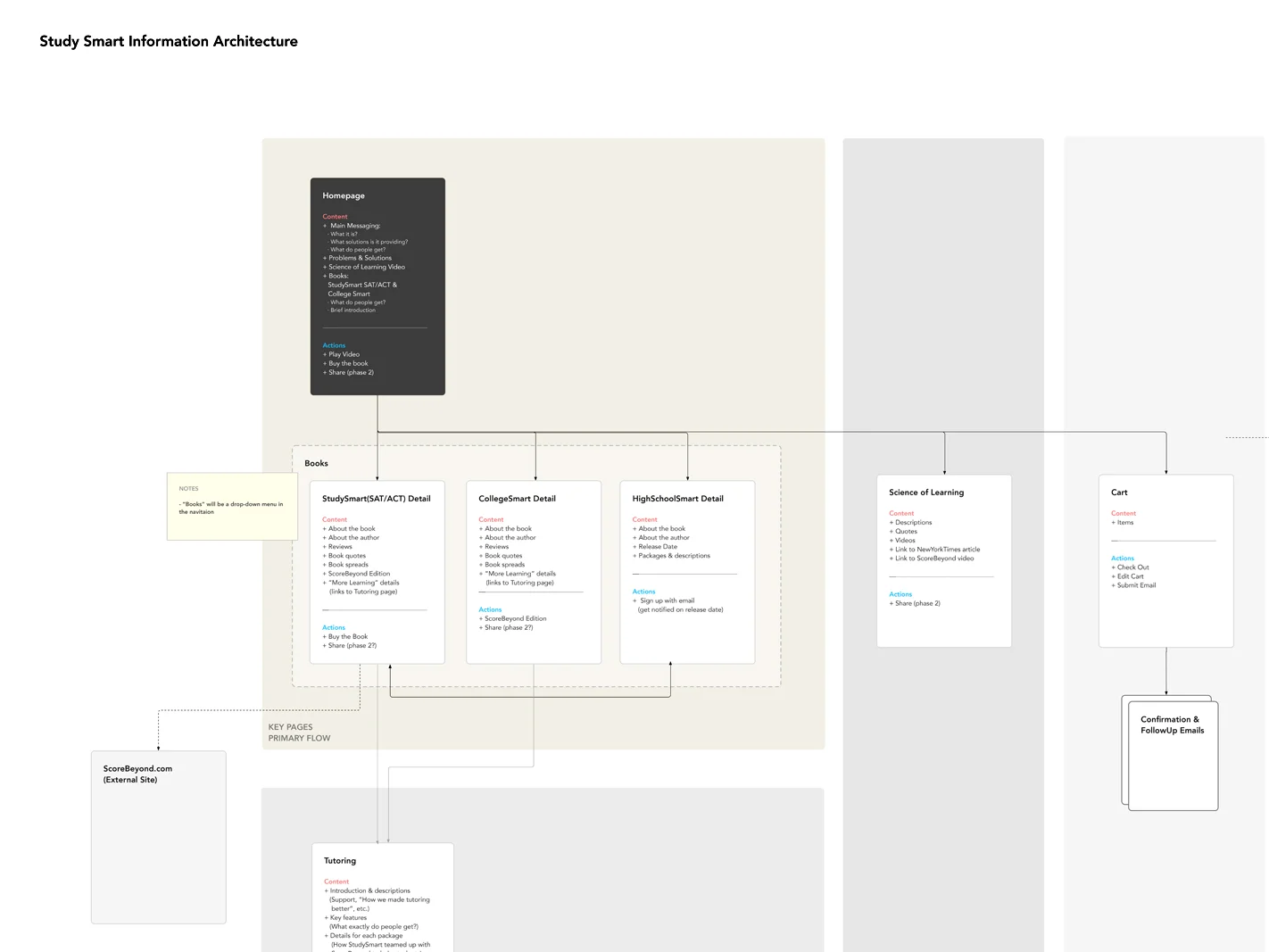Image resolution: width=1269 pixels, height=952 pixels.
Task: Click 'Videos' in Science of Learning card
Action: (906, 541)
